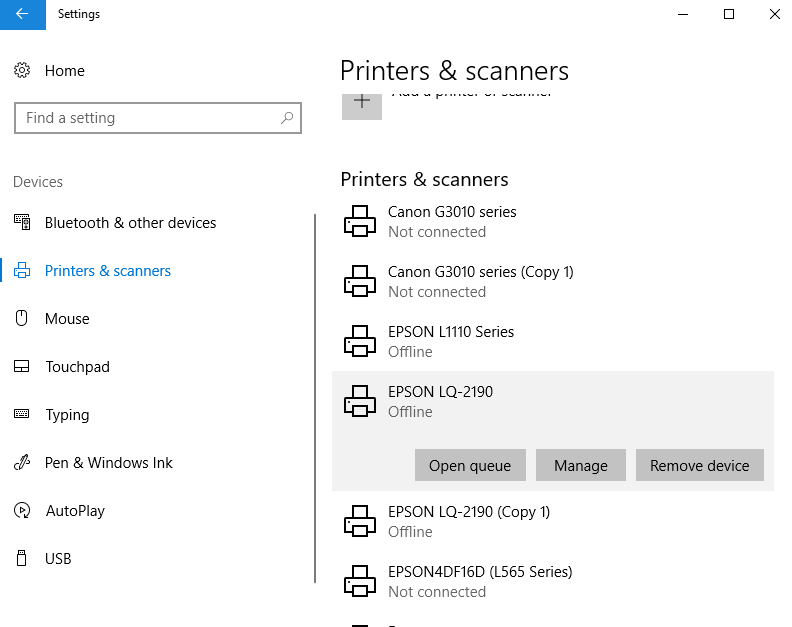
Task: Open Touchpad settings
Action: pos(77,367)
